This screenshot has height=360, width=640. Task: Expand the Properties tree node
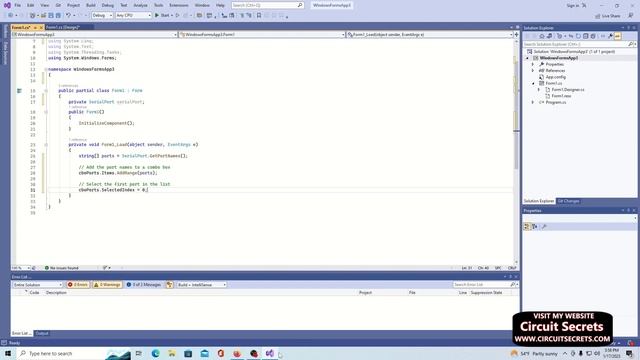tap(533, 64)
